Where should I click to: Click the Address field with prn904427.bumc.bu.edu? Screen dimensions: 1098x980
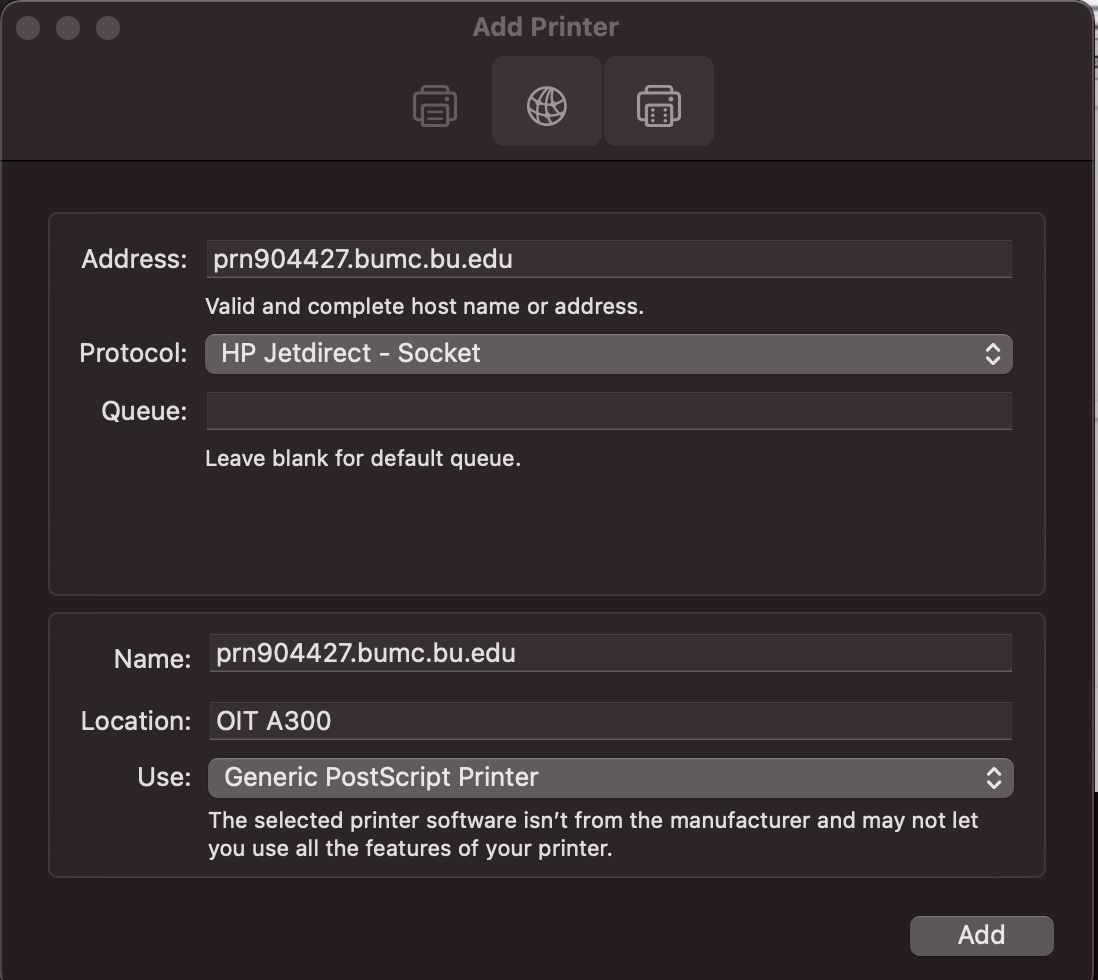pos(609,259)
